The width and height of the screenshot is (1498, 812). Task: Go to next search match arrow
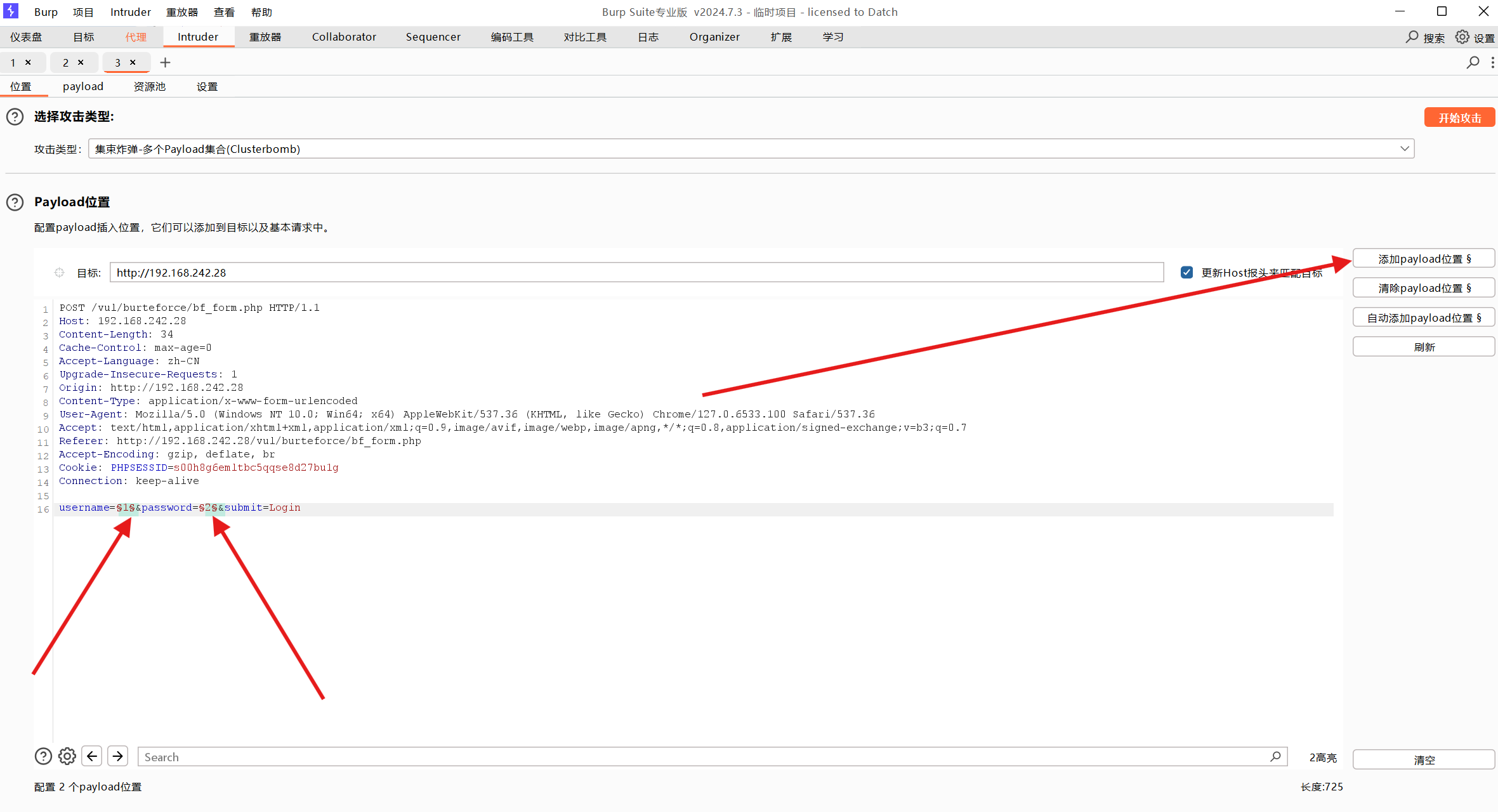[117, 756]
